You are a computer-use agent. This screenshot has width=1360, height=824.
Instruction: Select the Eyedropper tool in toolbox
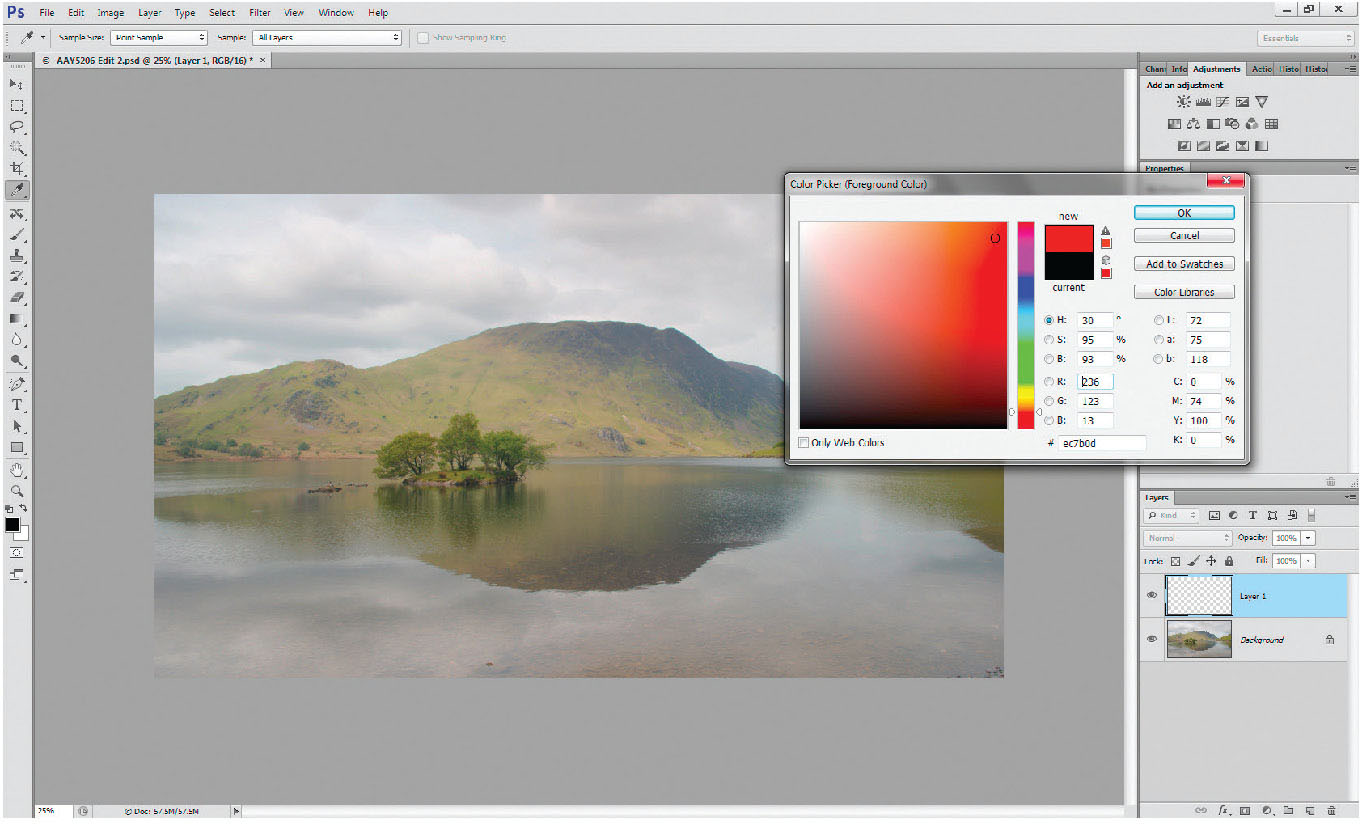coord(17,190)
